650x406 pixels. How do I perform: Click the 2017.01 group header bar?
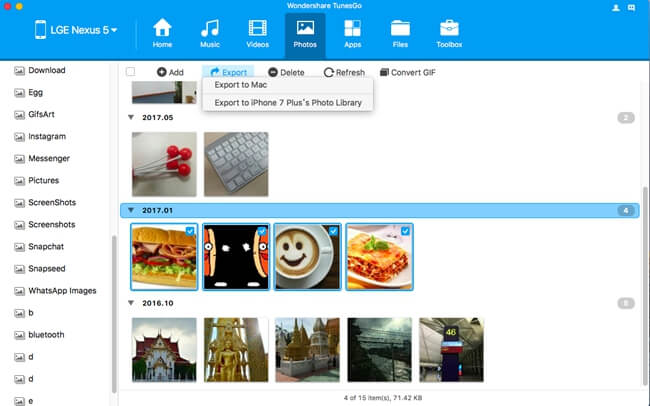(x=380, y=210)
